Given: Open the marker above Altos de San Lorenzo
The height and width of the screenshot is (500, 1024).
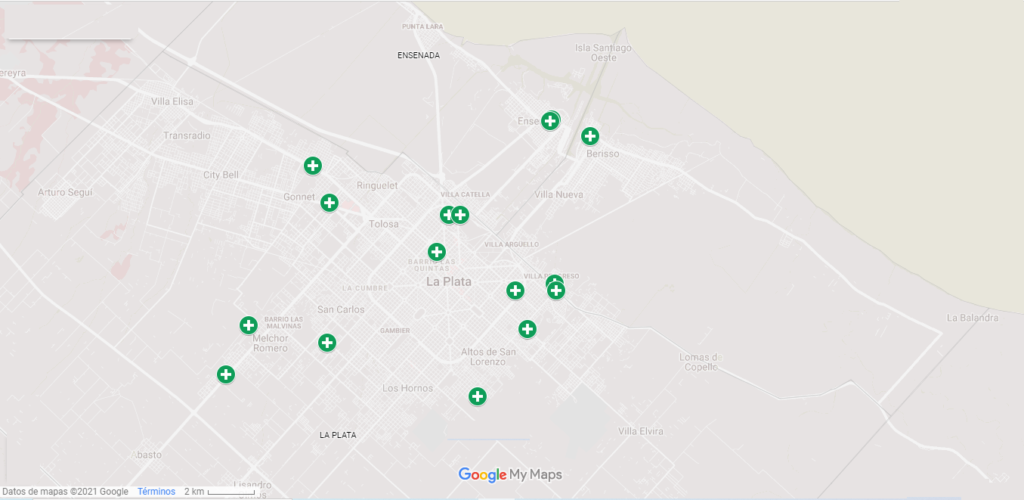Looking at the screenshot, I should 527,329.
